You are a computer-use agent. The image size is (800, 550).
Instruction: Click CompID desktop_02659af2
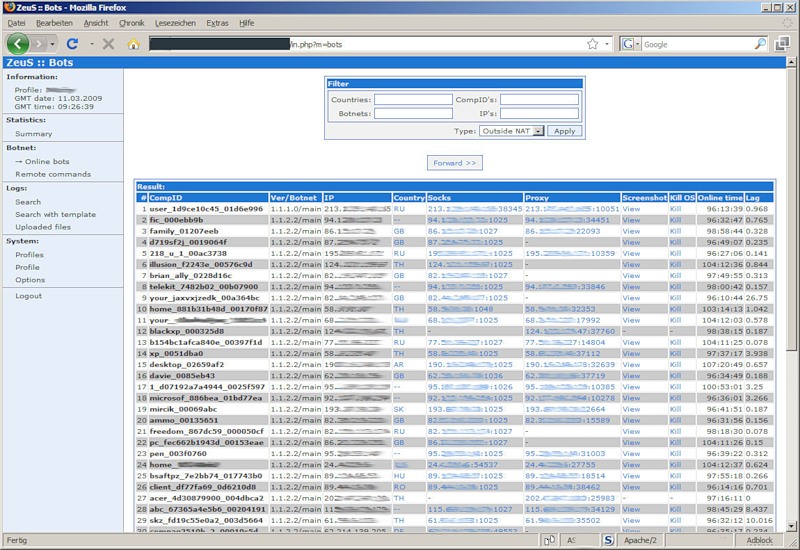187,365
